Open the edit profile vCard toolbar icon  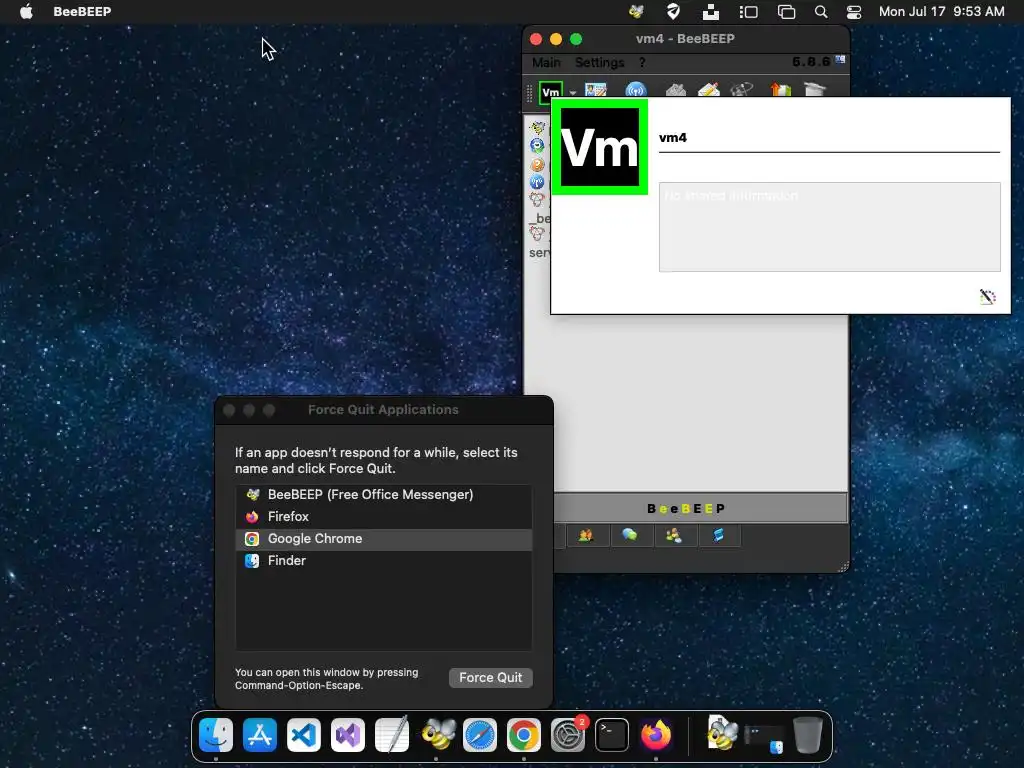tap(596, 90)
